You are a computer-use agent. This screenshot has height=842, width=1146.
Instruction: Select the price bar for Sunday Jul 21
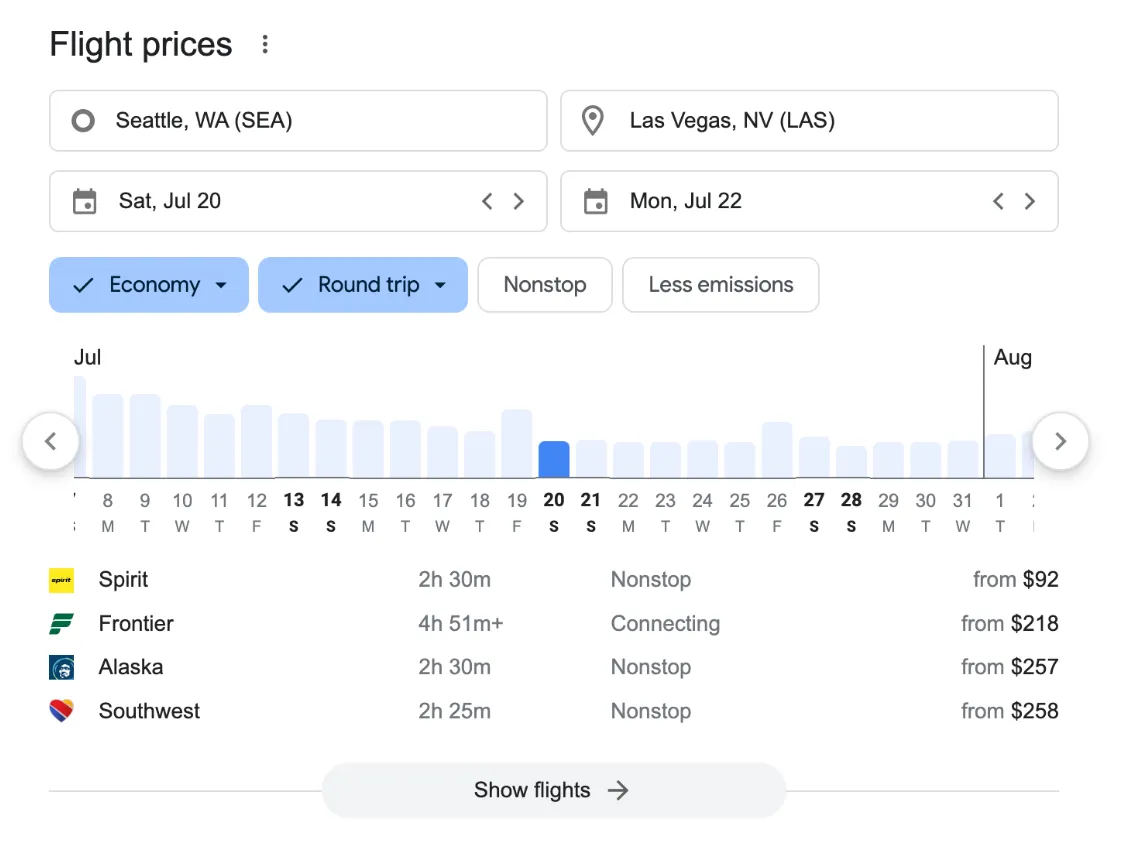591,459
